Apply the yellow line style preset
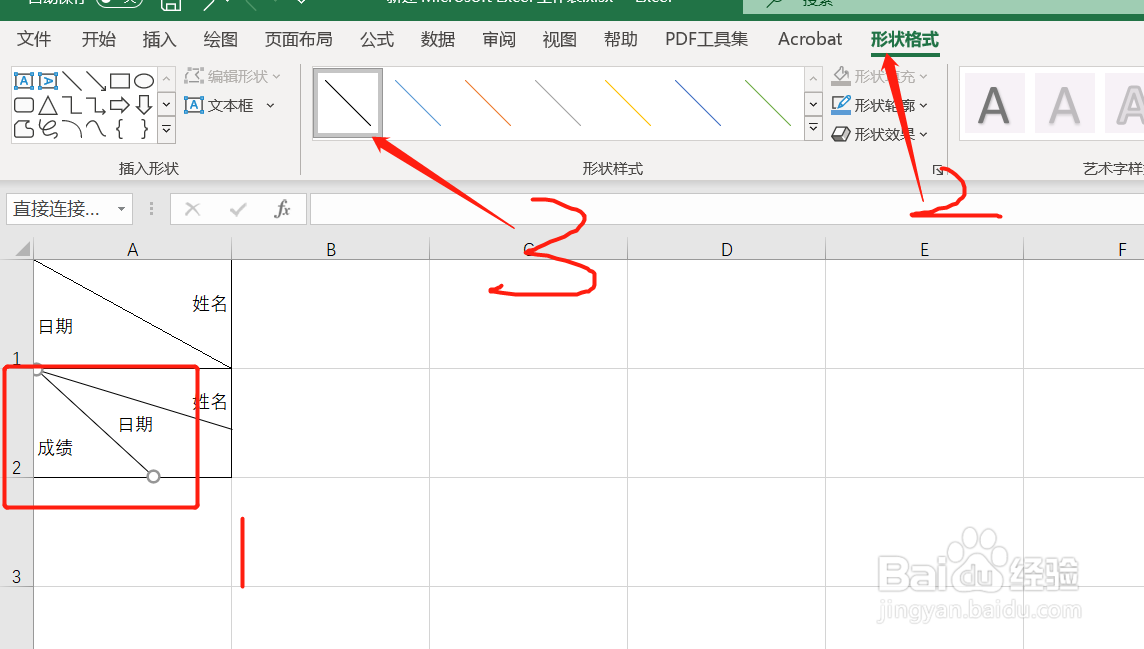This screenshot has height=649, width=1144. pos(627,103)
